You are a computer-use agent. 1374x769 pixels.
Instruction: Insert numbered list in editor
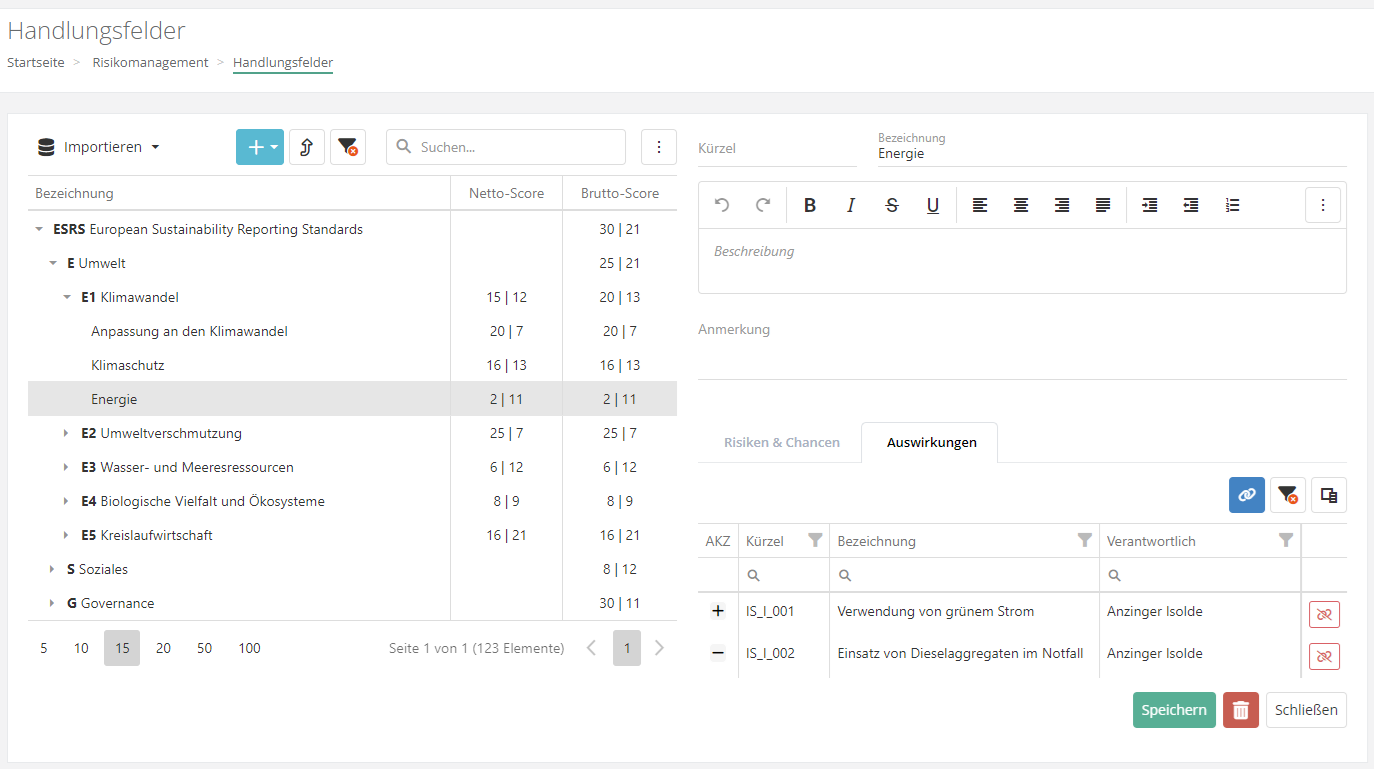pos(1232,205)
